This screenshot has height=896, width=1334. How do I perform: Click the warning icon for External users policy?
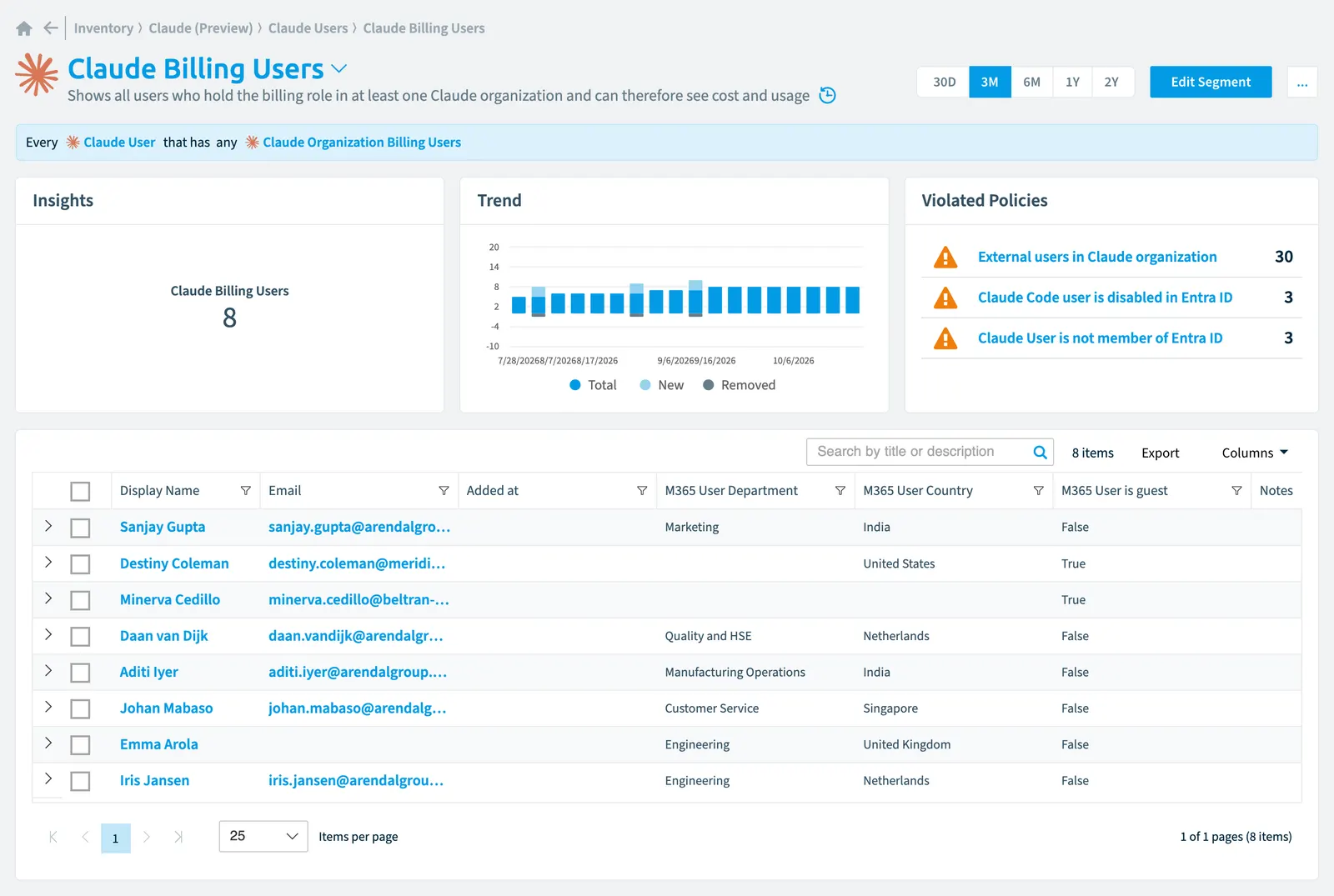coord(945,257)
